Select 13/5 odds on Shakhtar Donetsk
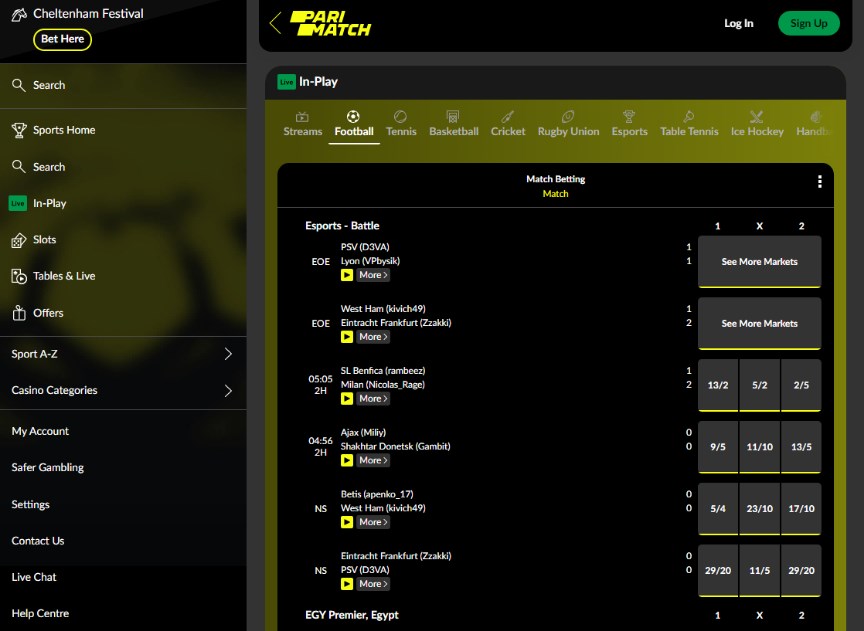The image size is (864, 631). [801, 447]
